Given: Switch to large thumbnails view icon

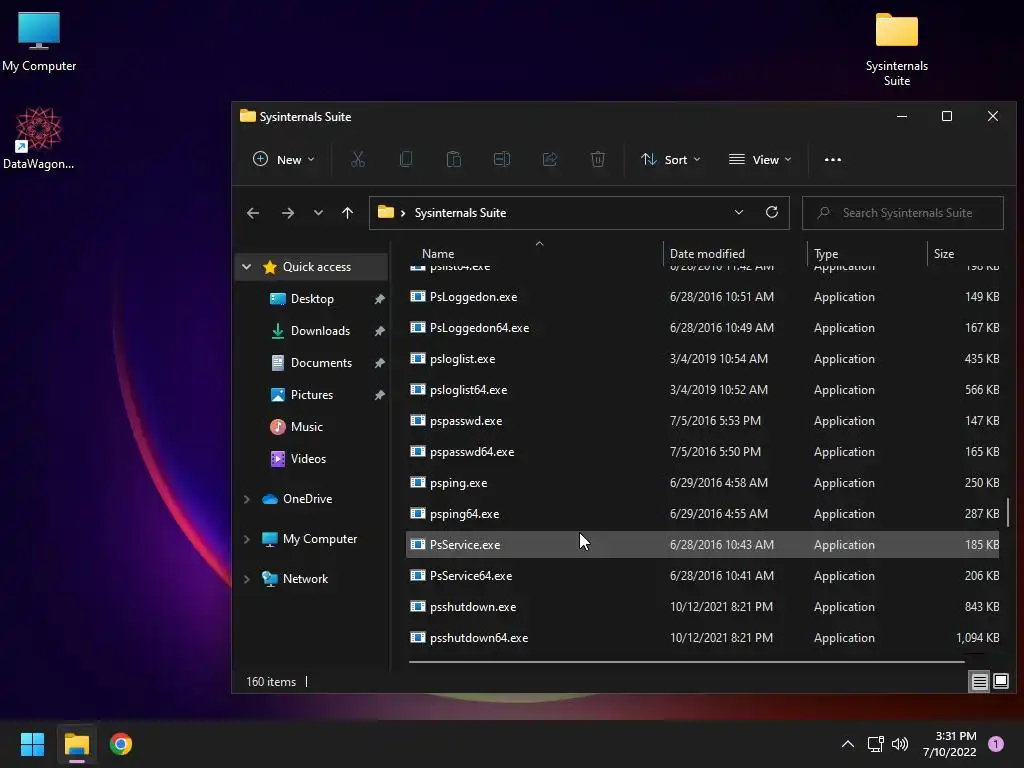Looking at the screenshot, I should pyautogui.click(x=1001, y=682).
